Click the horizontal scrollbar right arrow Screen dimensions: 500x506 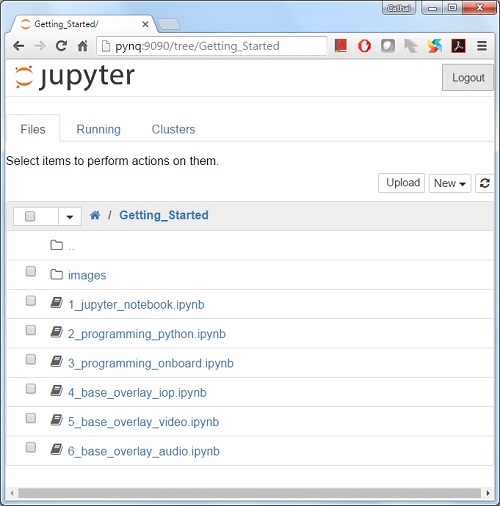[x=488, y=493]
